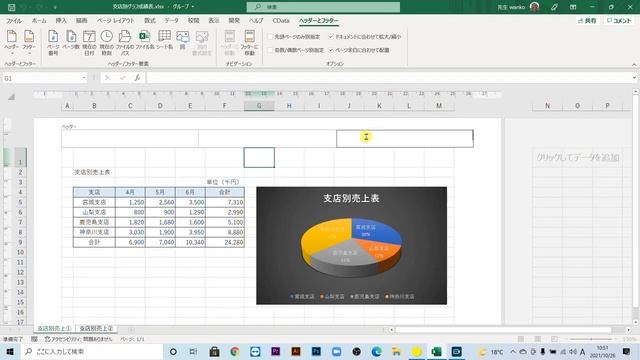Switch to Page Layout view icon
Screen dimensions: 640x360
click(x=538, y=339)
